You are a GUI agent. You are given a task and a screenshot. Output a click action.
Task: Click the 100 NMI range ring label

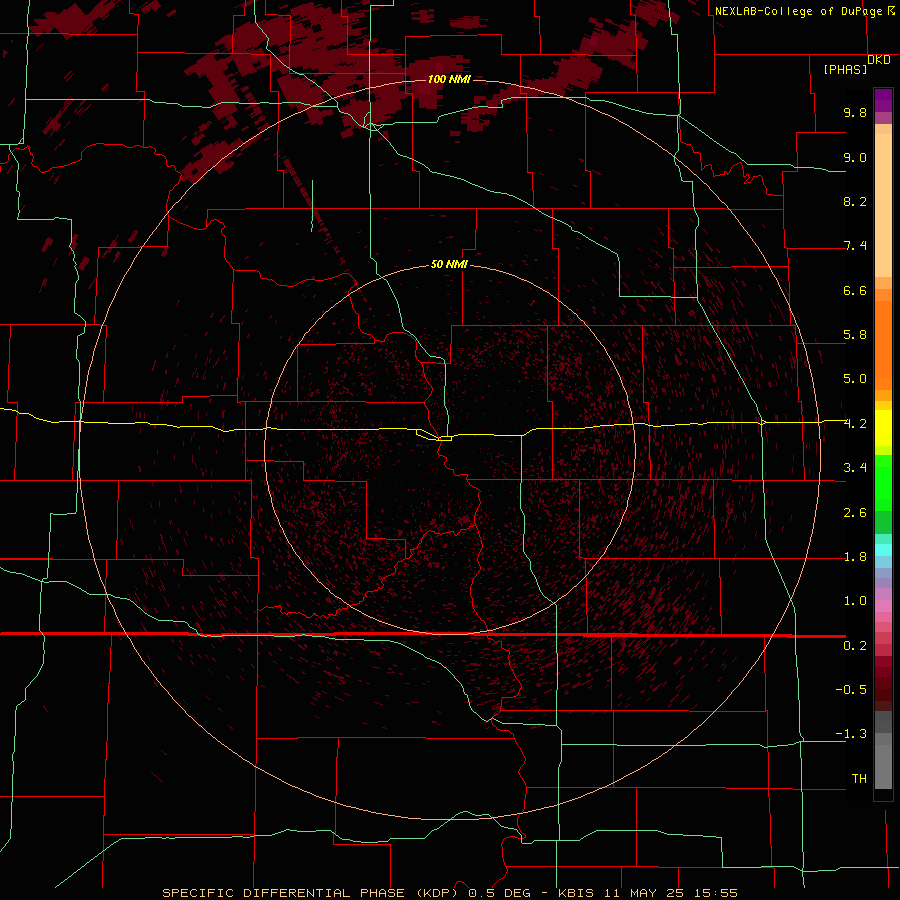pos(449,79)
